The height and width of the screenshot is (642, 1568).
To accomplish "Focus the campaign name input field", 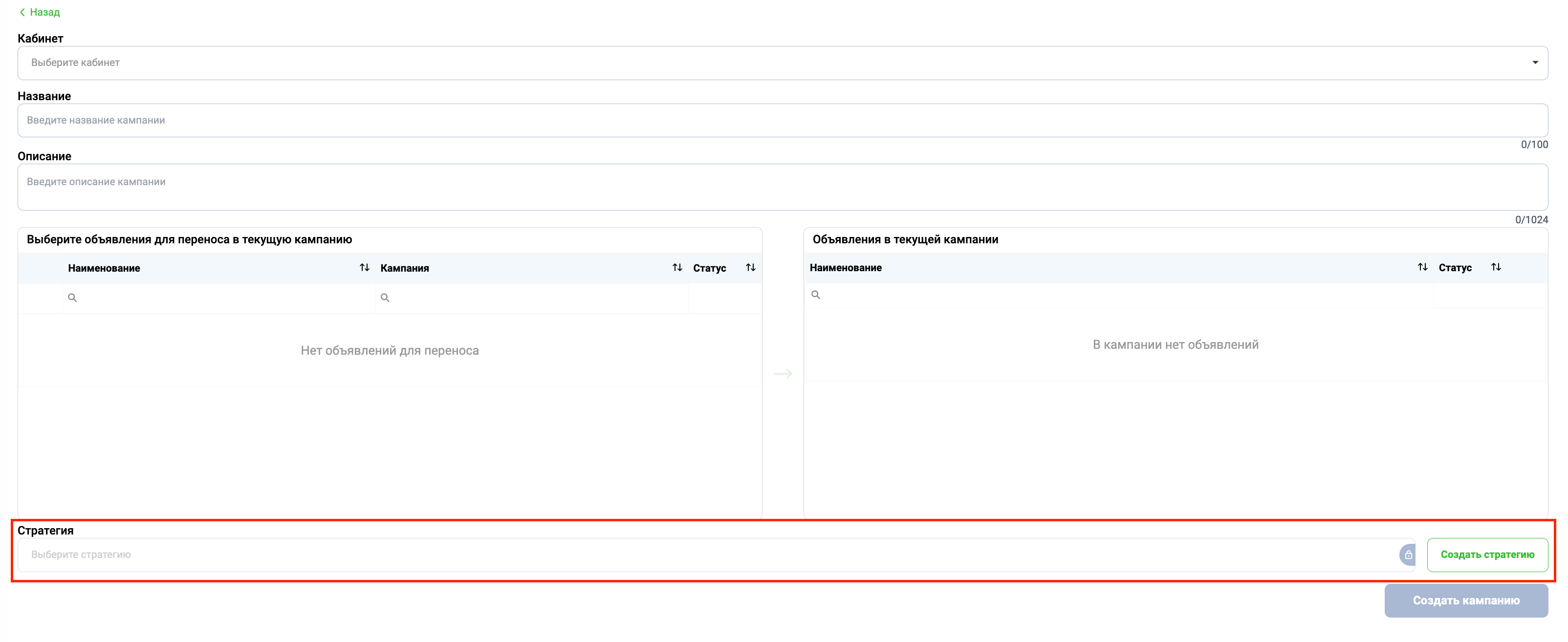I will coord(782,121).
